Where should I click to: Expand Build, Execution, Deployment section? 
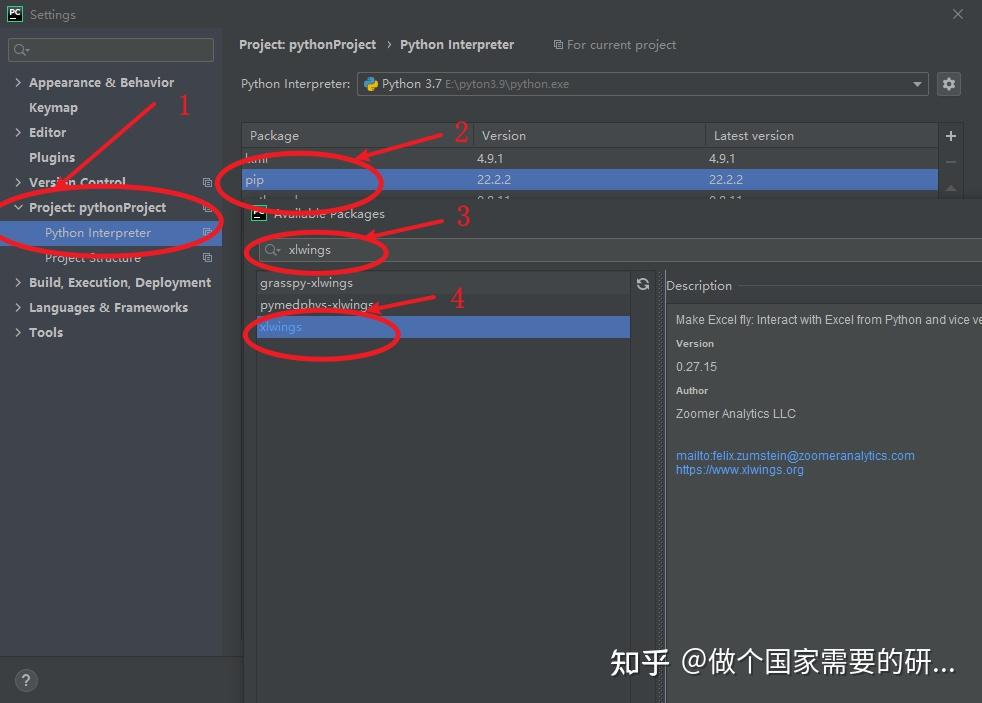(18, 282)
